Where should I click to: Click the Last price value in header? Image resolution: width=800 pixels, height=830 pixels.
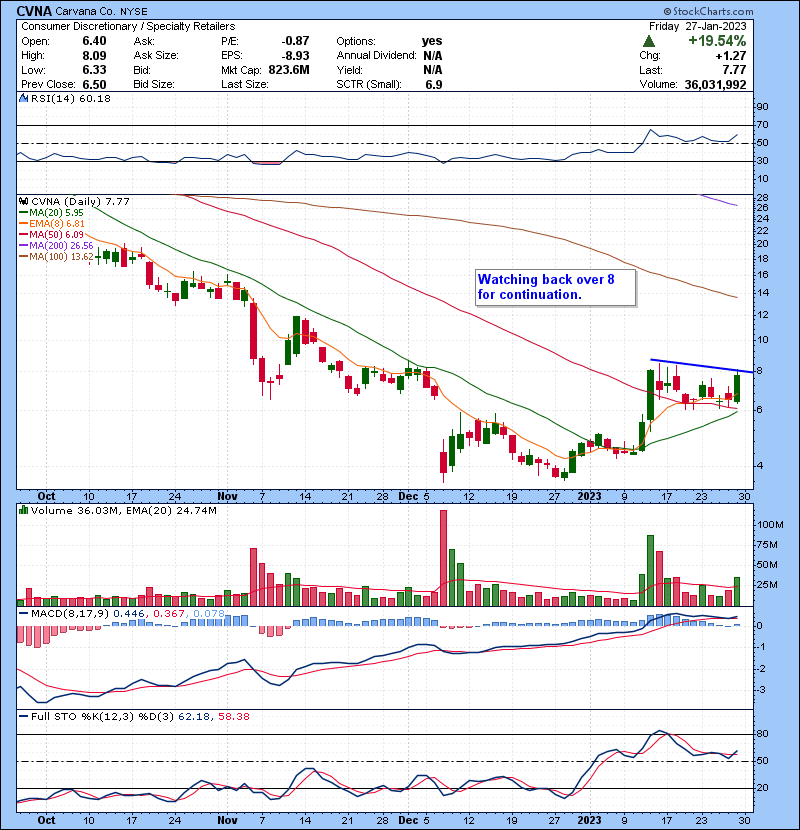point(734,70)
